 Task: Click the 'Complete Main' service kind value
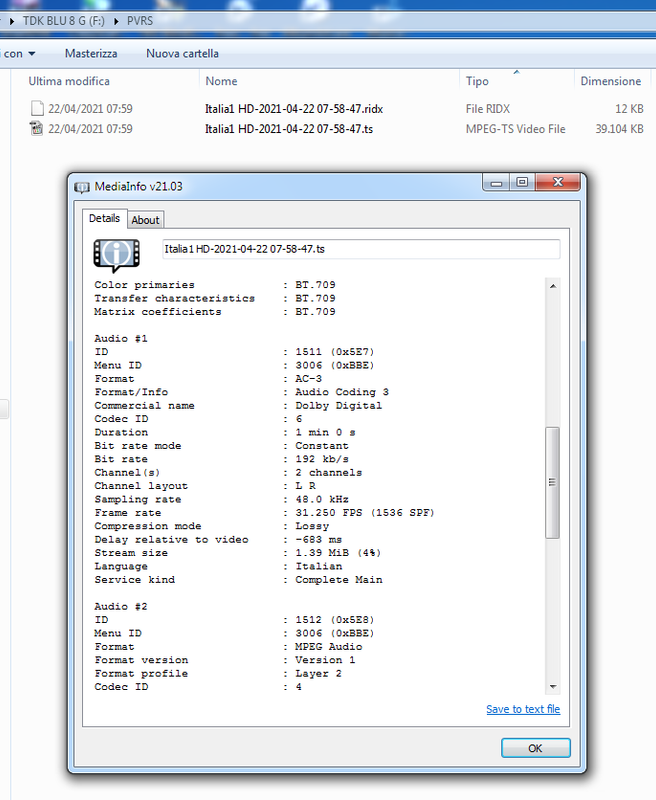point(339,580)
